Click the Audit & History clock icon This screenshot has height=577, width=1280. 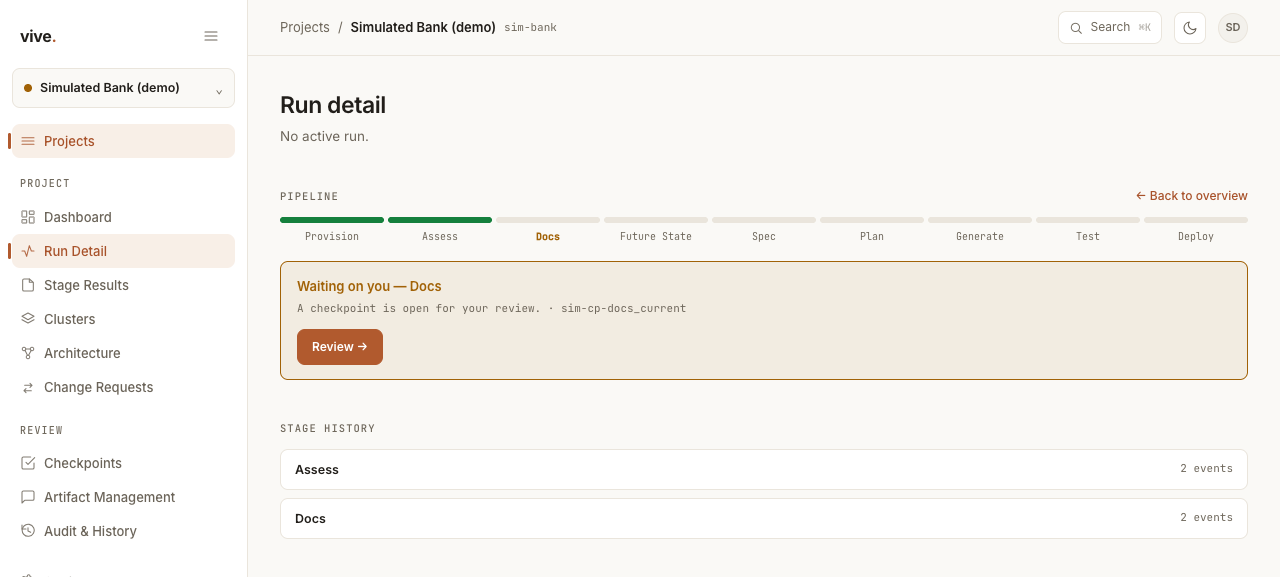coord(28,531)
